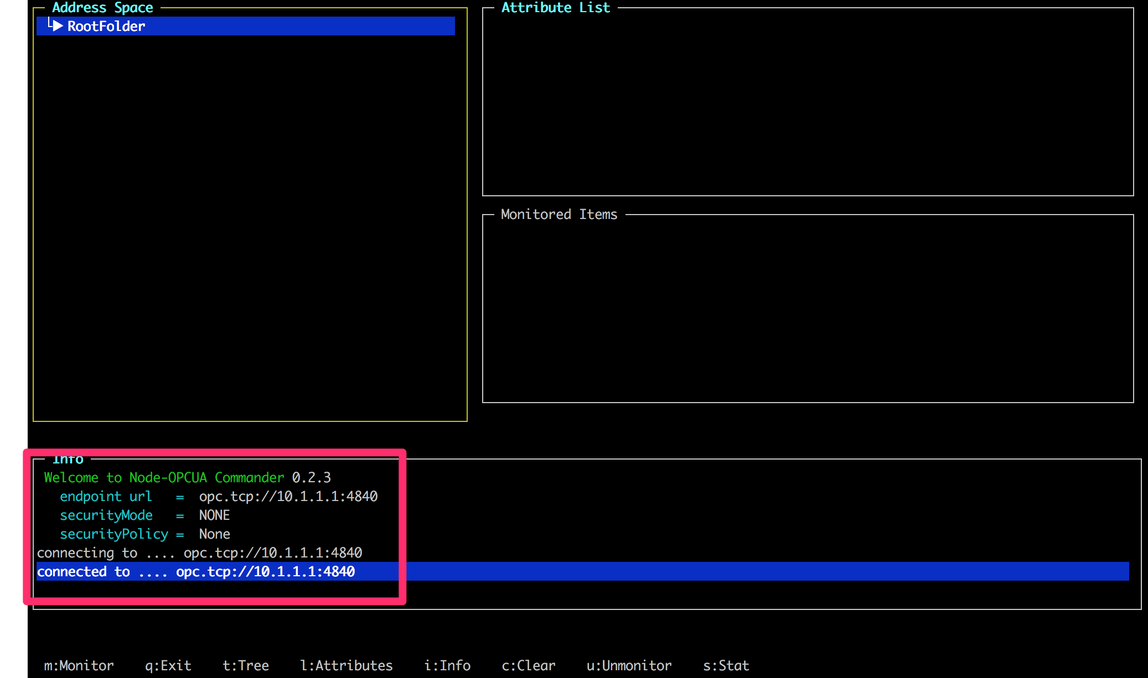1148x678 pixels.
Task: Select the 'connecting to' log line
Action: pos(199,553)
